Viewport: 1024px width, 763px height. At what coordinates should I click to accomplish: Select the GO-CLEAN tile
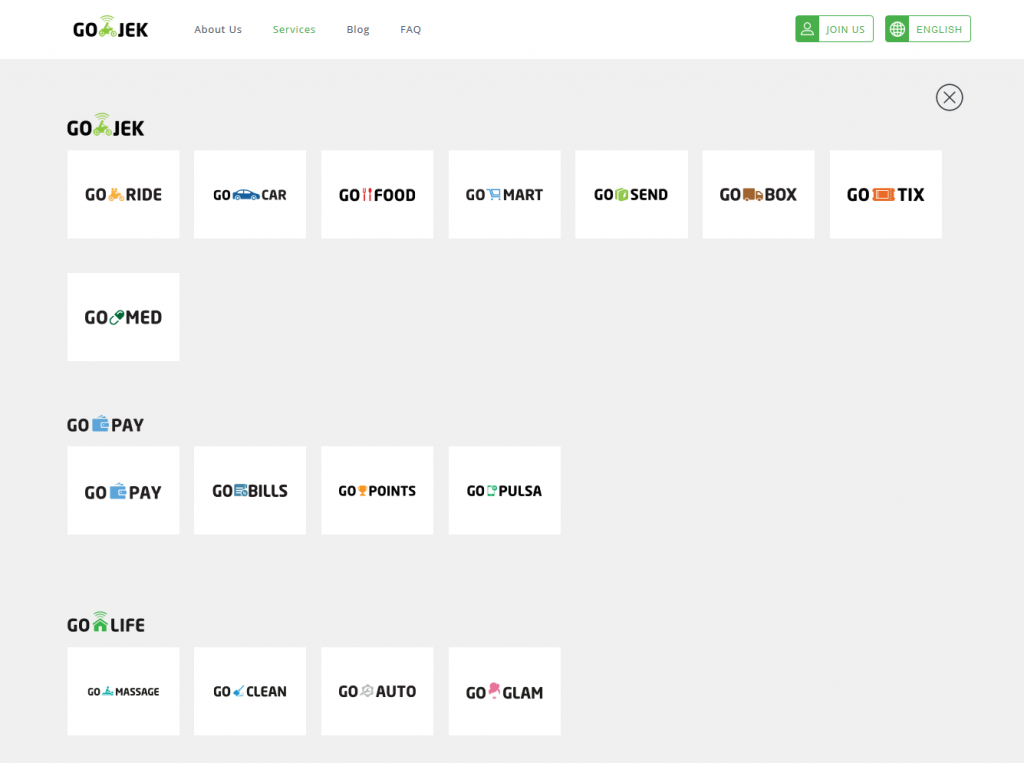(x=250, y=691)
